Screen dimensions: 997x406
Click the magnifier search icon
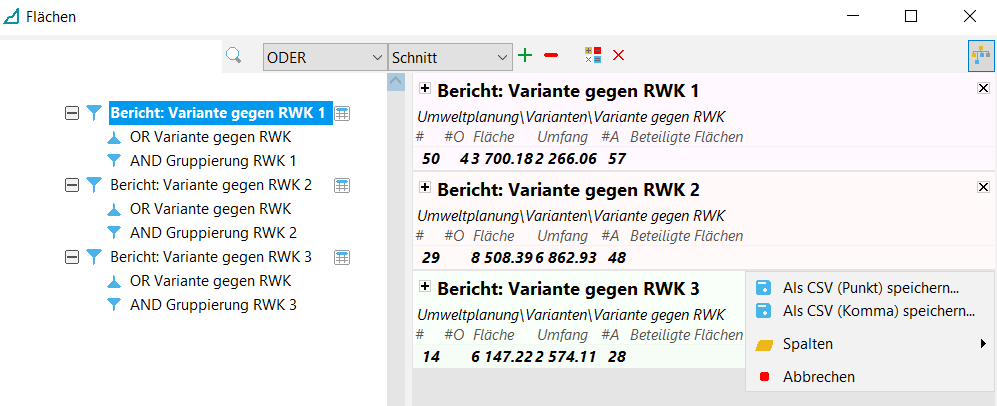[234, 56]
